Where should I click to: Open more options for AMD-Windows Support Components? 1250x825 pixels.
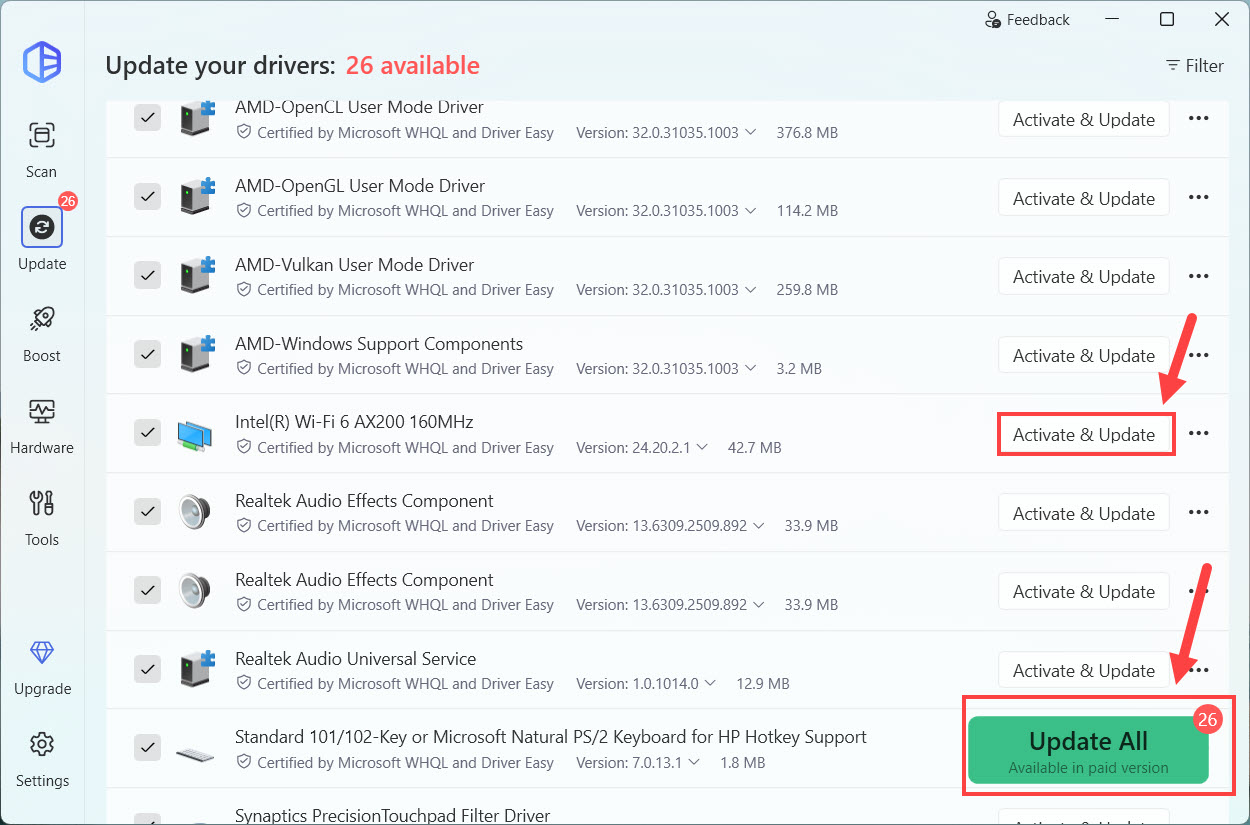1199,355
